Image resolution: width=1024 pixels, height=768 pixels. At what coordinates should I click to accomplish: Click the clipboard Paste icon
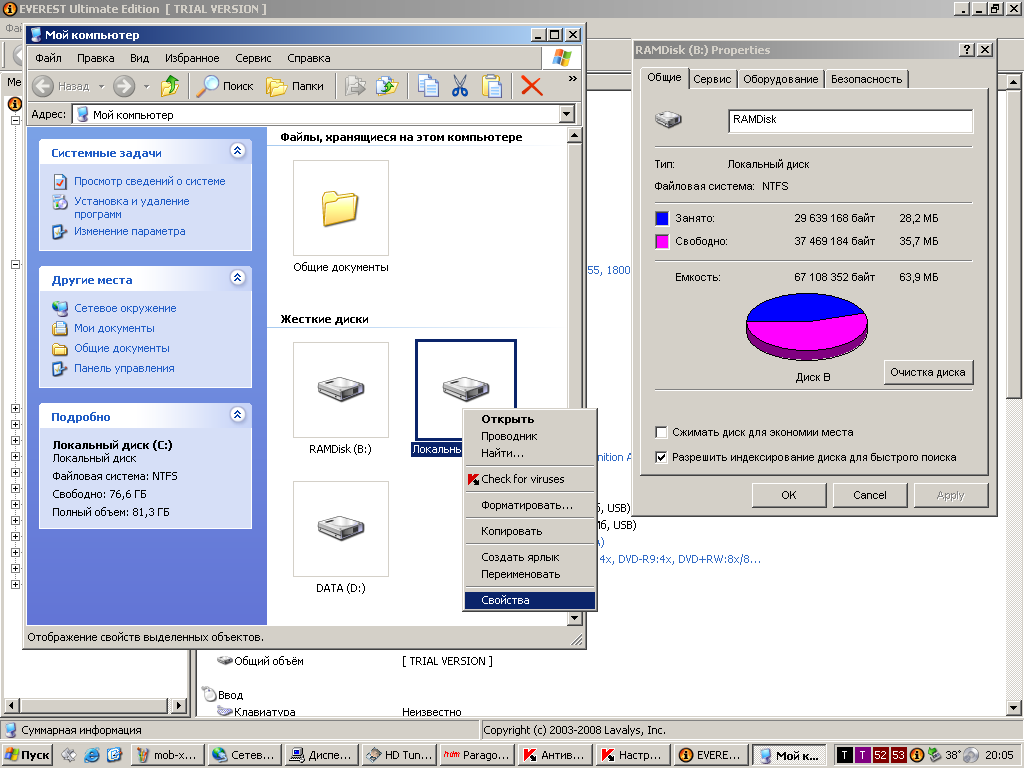click(492, 86)
